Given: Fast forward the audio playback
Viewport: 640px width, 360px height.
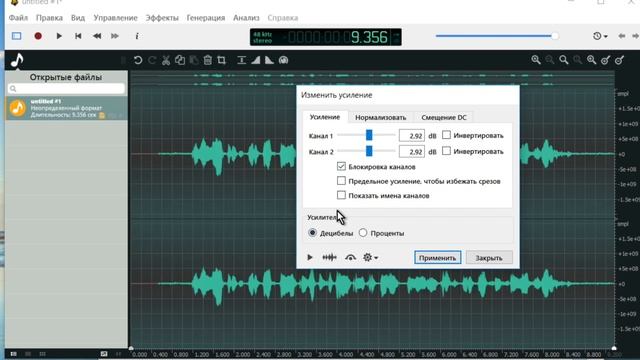Looking at the screenshot, I should 115,36.
